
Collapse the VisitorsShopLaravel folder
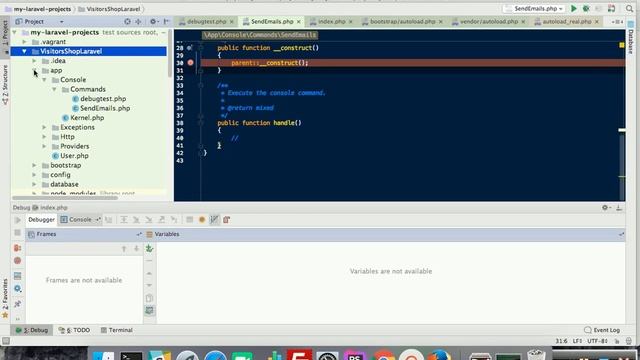(24, 51)
